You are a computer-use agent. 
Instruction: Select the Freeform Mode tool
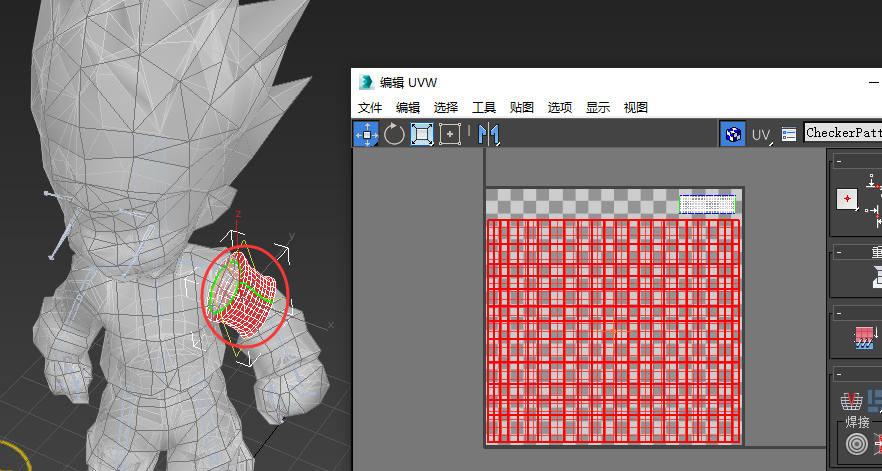449,134
